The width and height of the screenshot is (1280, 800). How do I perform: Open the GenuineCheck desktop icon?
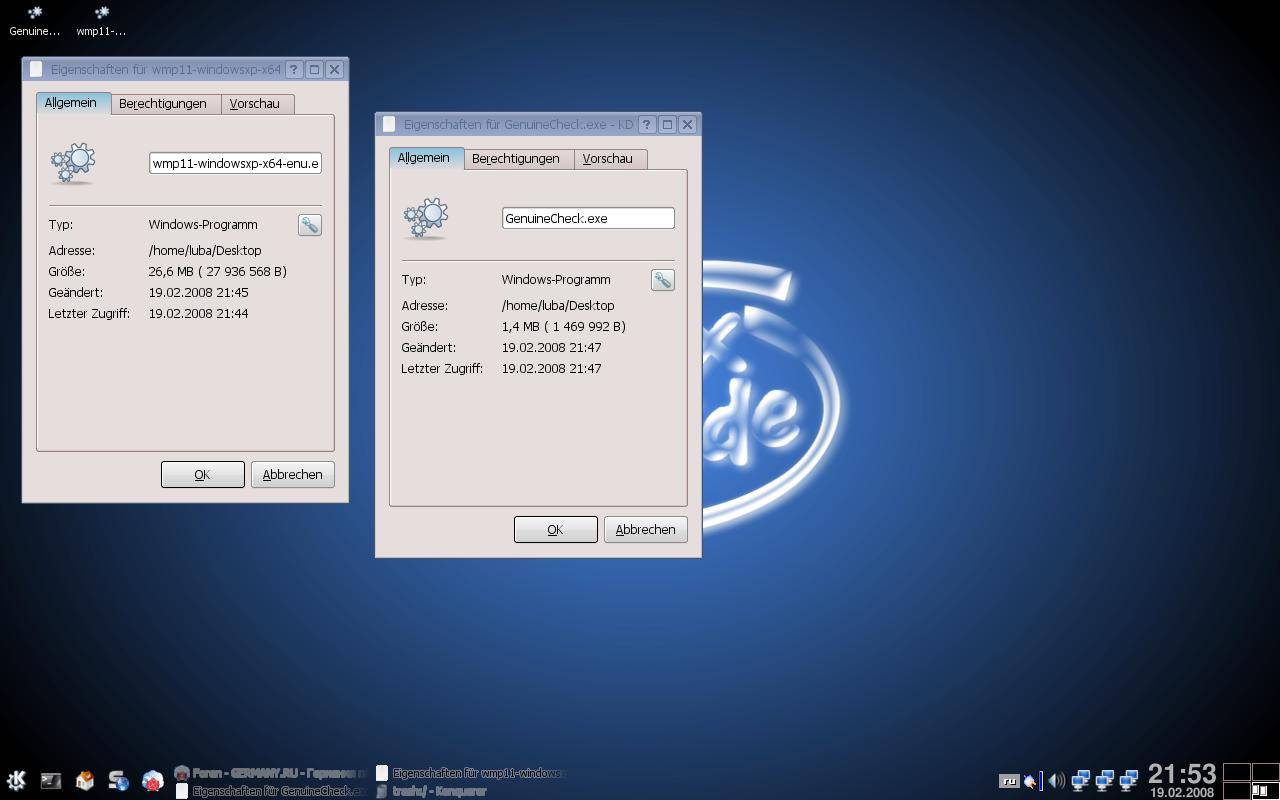click(x=34, y=20)
